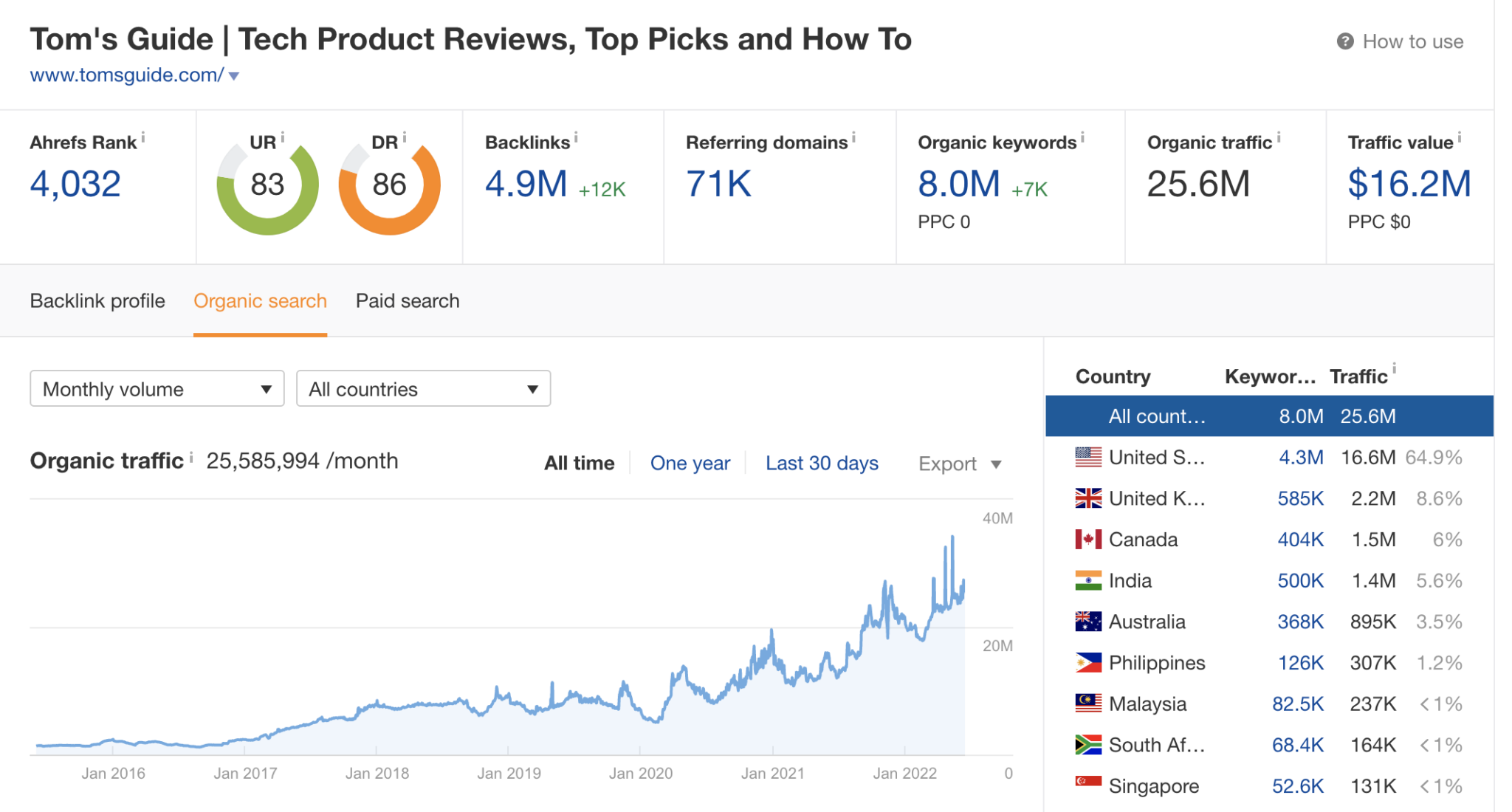
Task: Click the Keywords column header
Action: click(1270, 376)
